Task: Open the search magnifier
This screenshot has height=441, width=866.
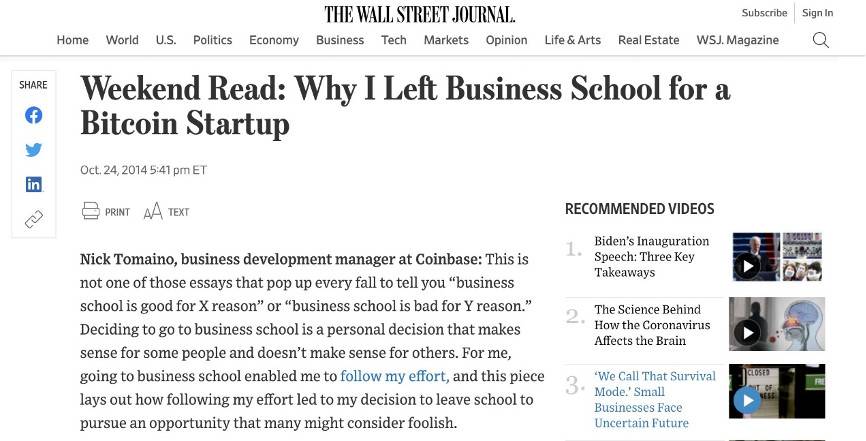Action: tap(821, 40)
